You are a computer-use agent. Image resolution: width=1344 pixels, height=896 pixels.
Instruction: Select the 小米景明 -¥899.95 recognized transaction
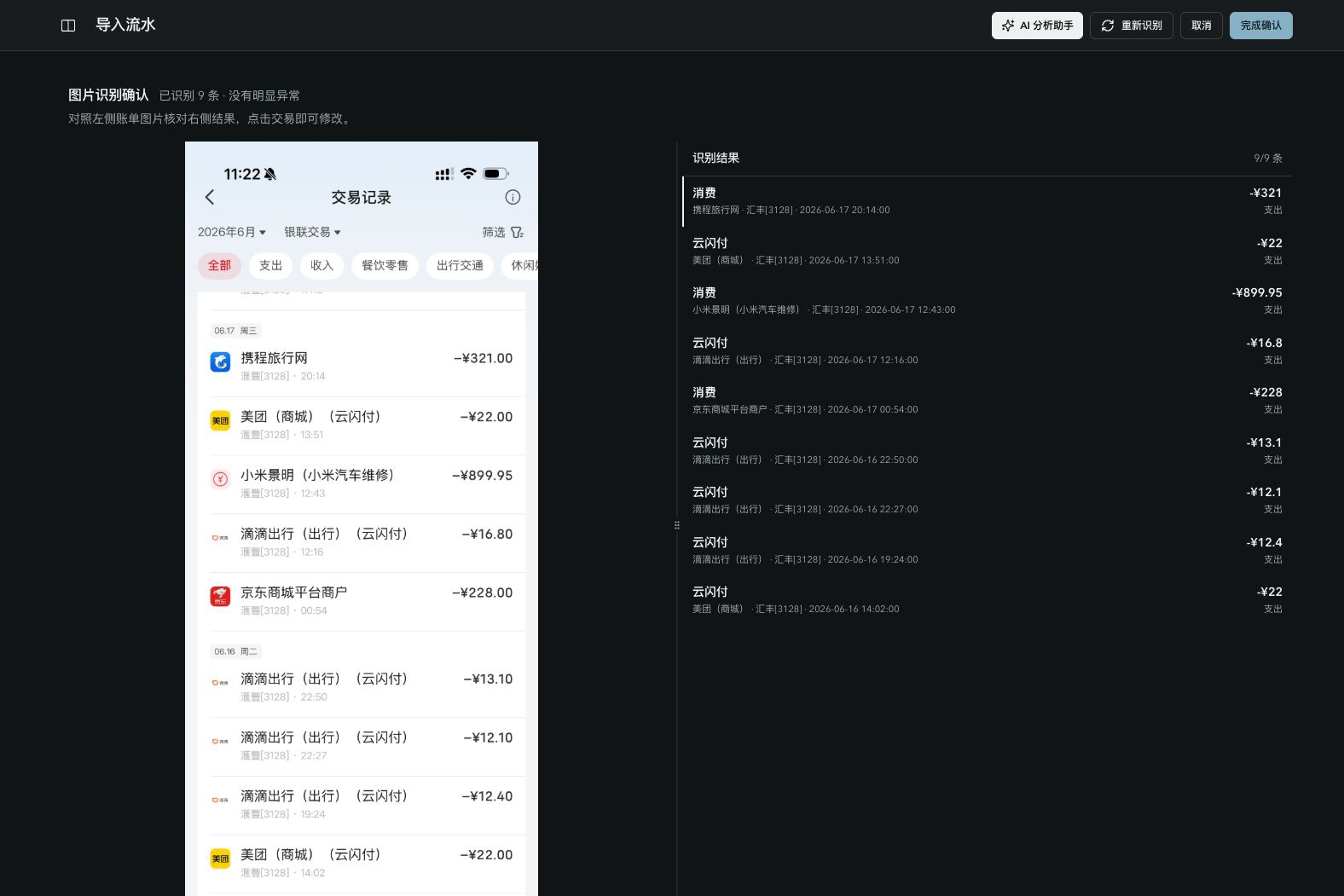click(988, 301)
